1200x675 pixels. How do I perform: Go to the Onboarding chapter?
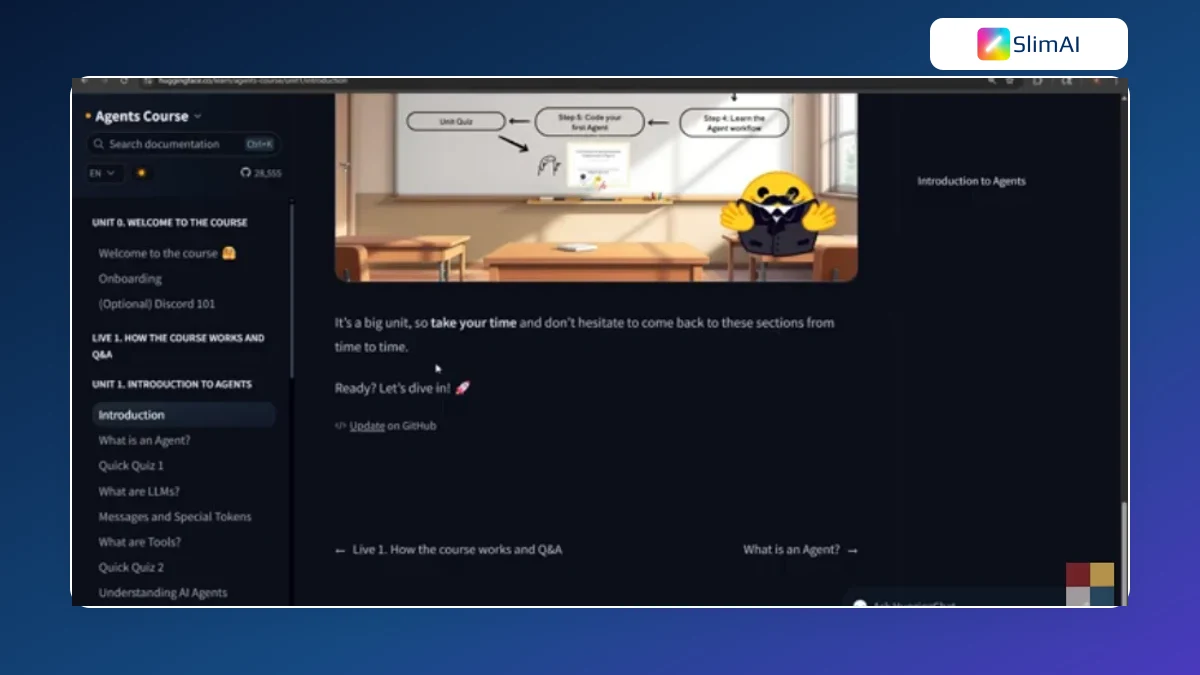pyautogui.click(x=130, y=279)
